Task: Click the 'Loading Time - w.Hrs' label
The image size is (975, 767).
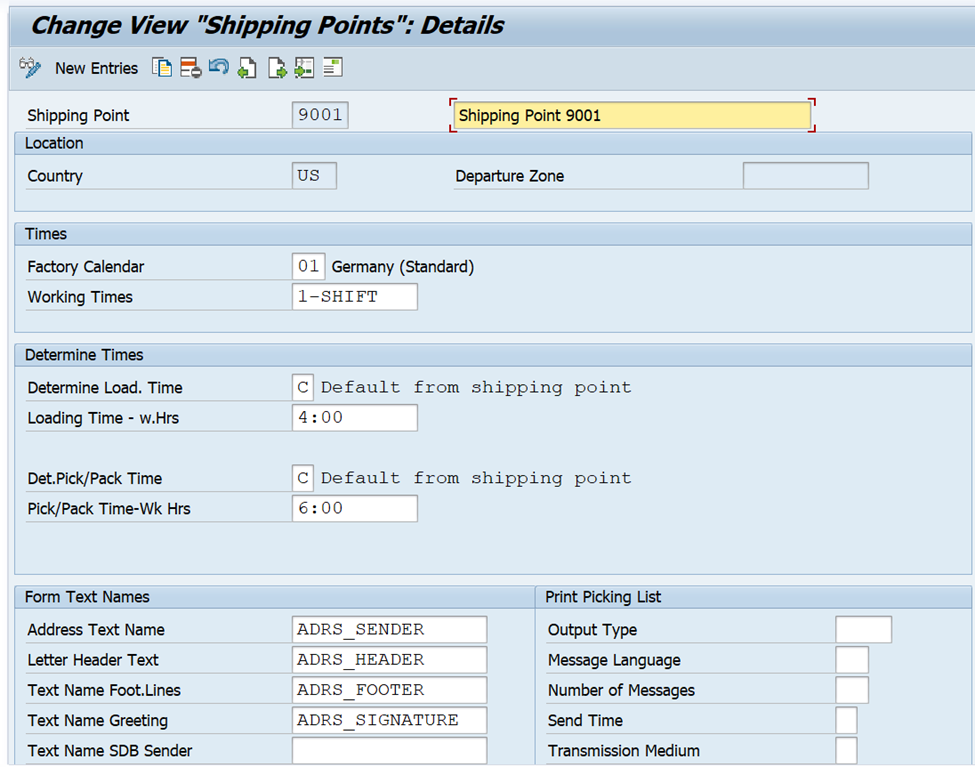Action: (103, 418)
